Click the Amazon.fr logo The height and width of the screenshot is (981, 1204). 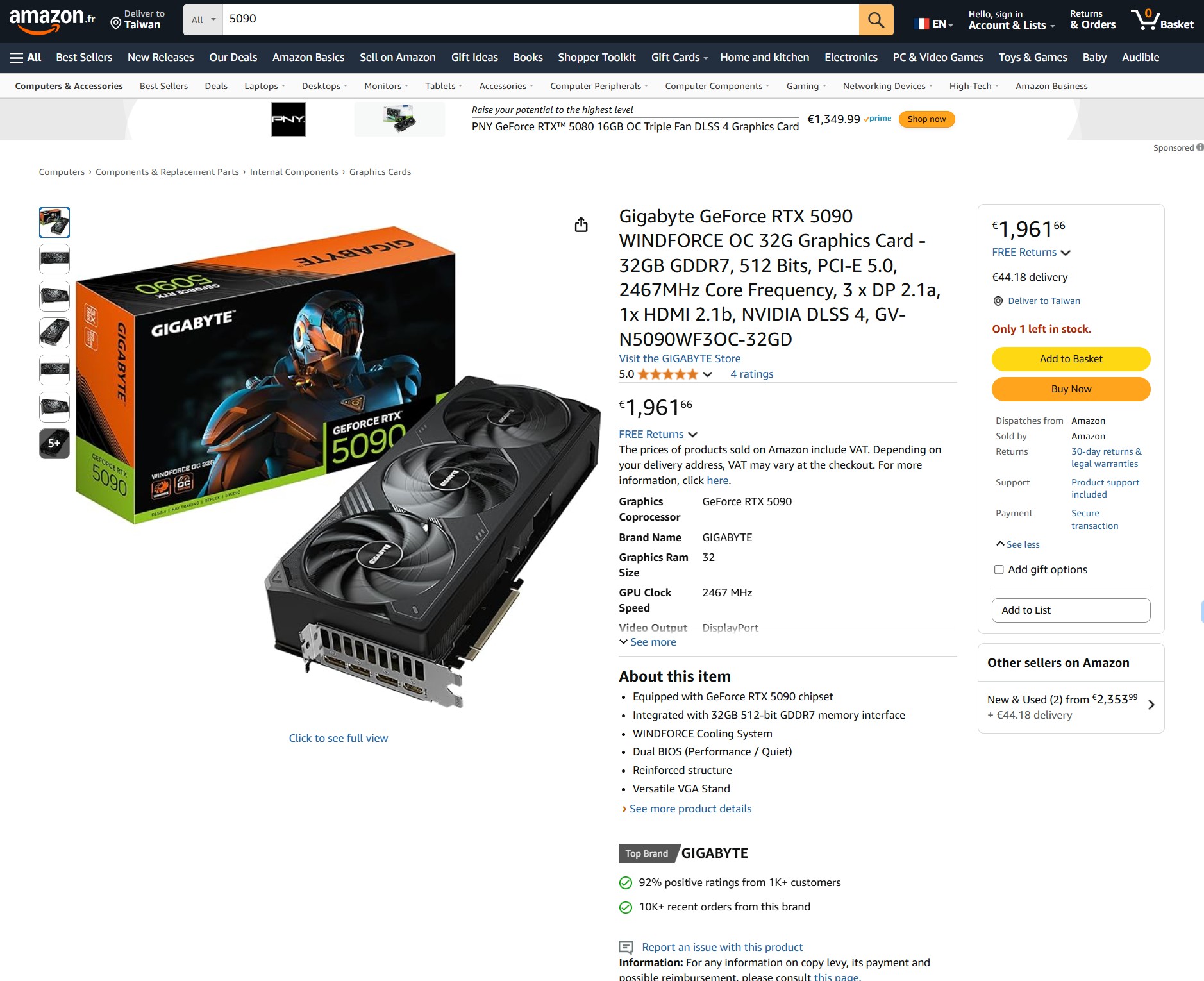click(x=52, y=20)
